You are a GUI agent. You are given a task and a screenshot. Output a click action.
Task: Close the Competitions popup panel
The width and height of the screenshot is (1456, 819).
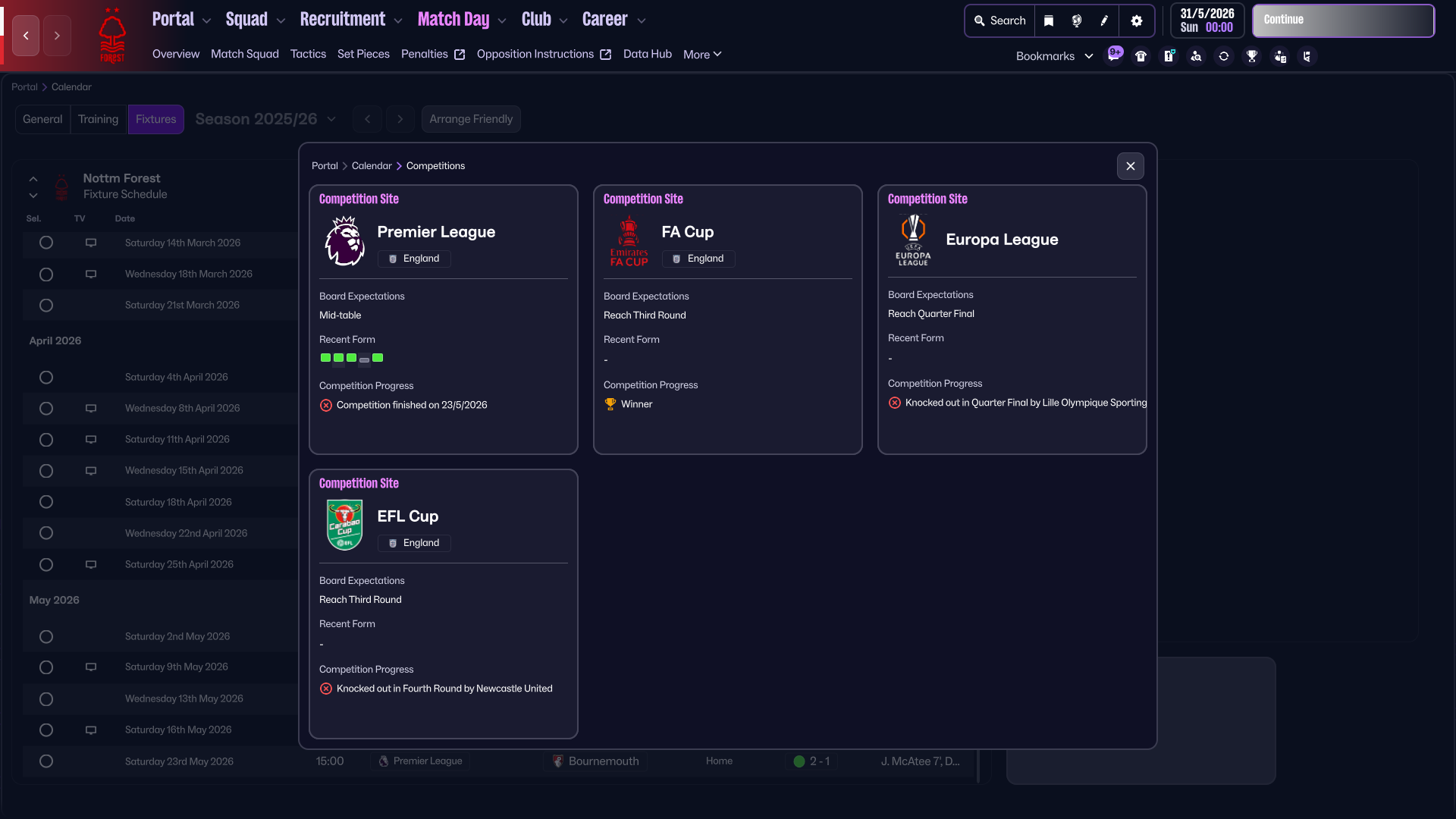tap(1130, 166)
